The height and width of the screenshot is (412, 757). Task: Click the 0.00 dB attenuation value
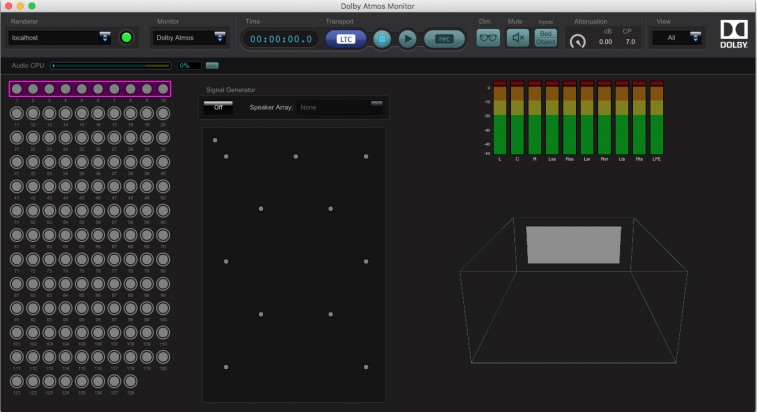(x=605, y=42)
